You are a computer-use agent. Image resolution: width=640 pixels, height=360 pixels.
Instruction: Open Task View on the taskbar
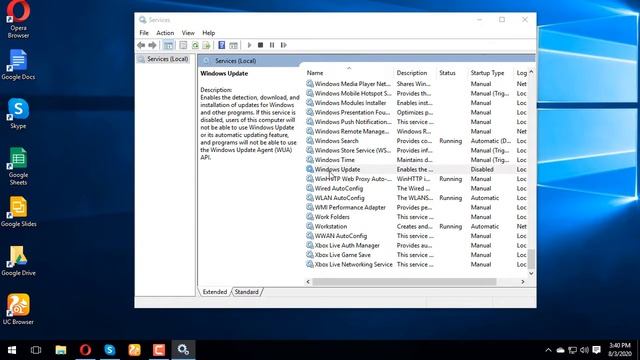[36, 350]
